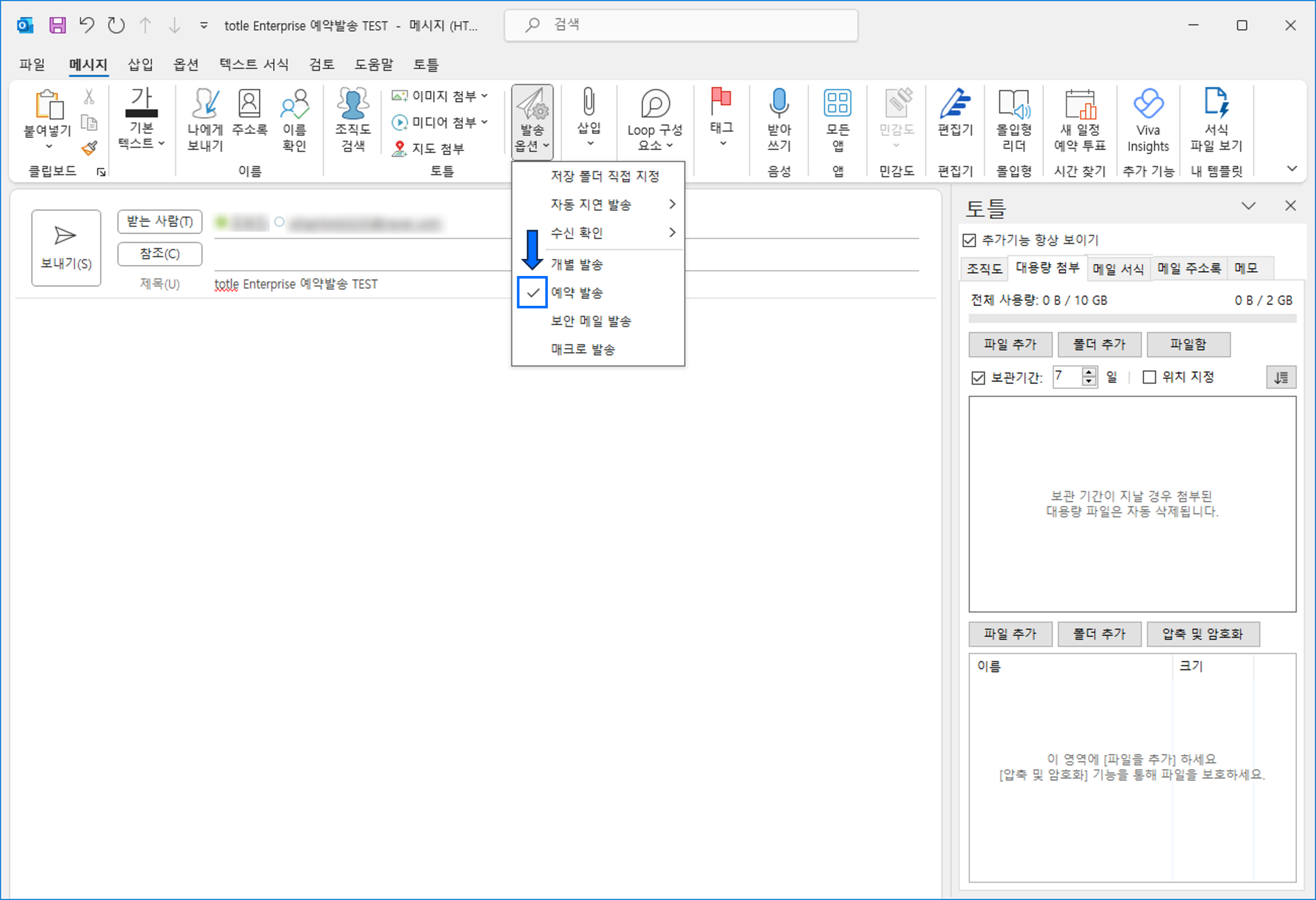Image resolution: width=1316 pixels, height=900 pixels.
Task: Open the 텍스트 서식 ribbon tab
Action: point(254,65)
